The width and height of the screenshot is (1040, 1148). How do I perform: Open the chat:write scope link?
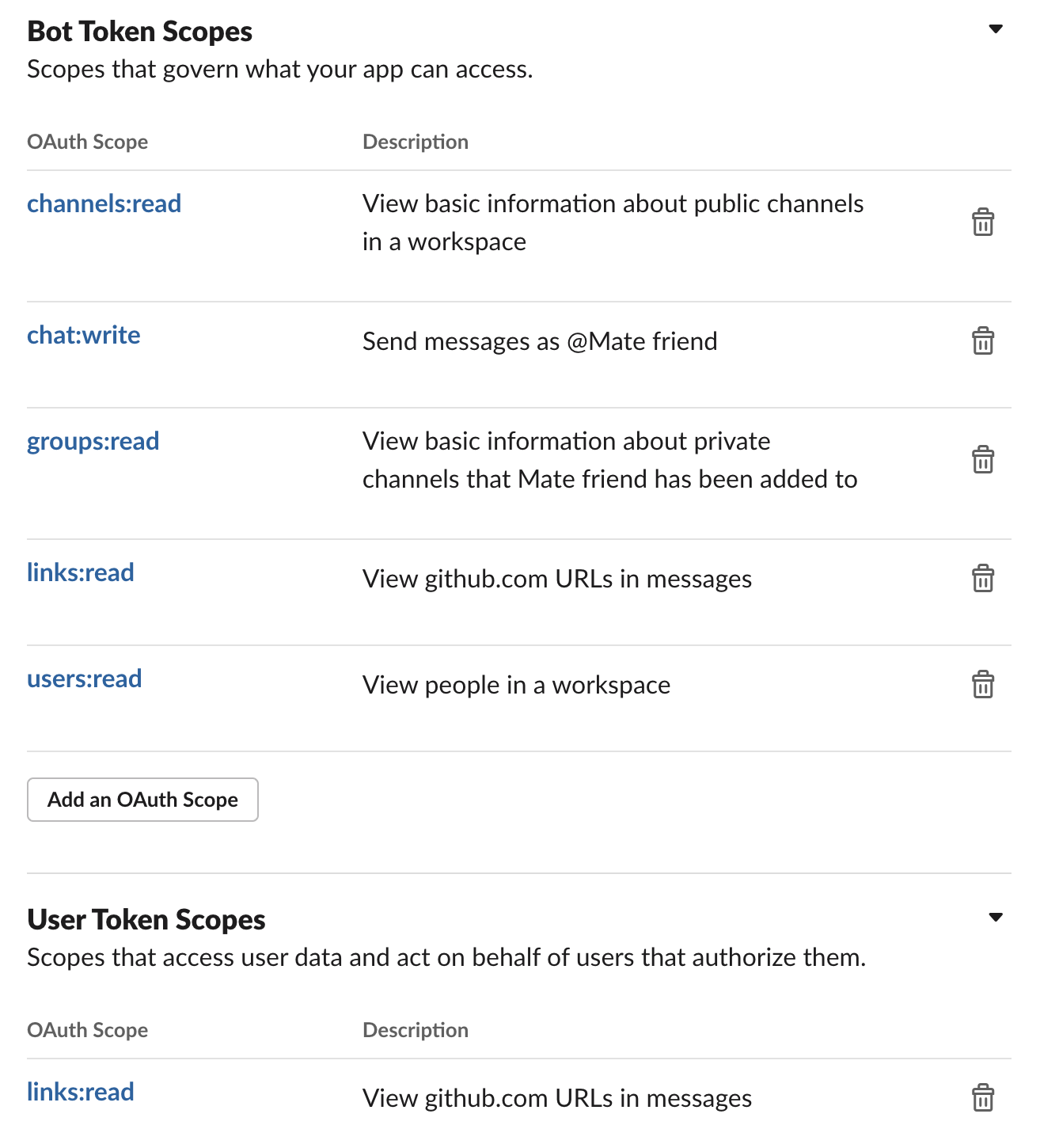[x=83, y=336]
